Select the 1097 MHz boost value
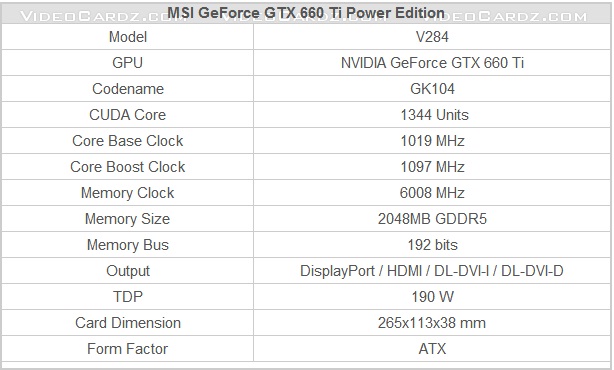Screen dimensions: 614x370 coord(432,167)
